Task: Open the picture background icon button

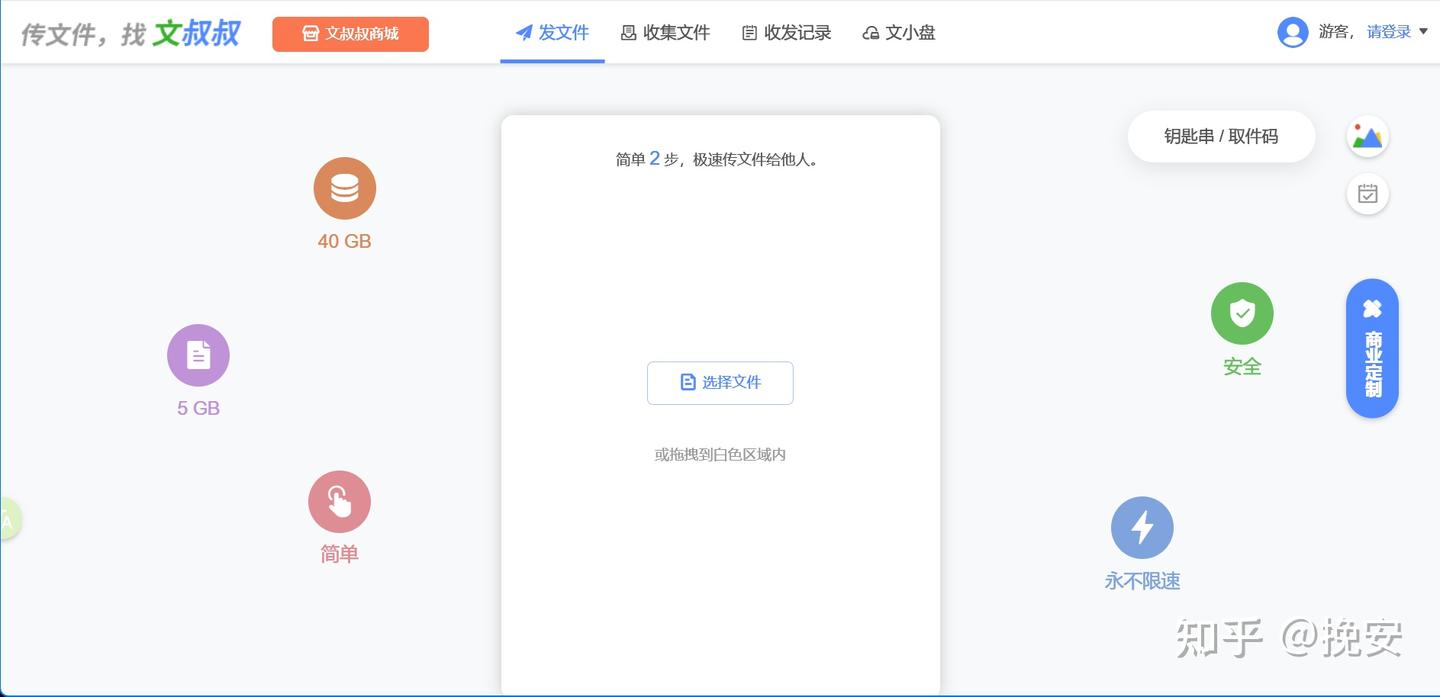Action: (x=1367, y=137)
